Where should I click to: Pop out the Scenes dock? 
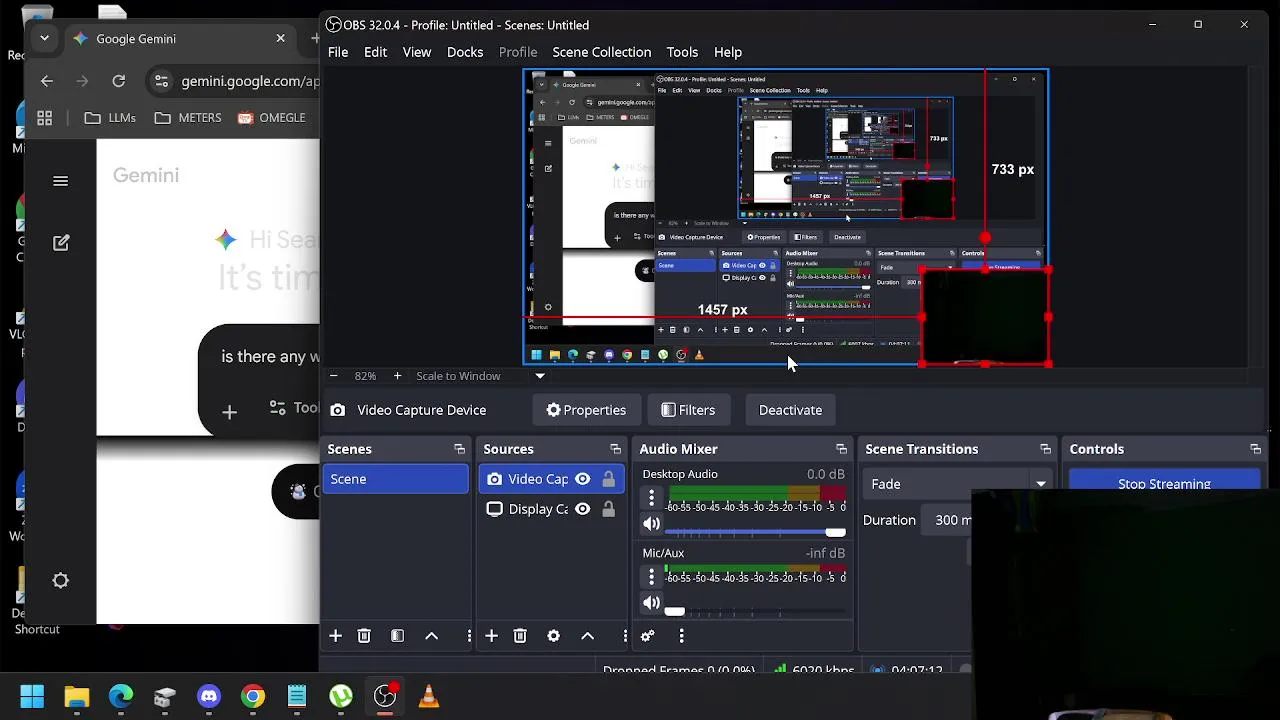[459, 449]
